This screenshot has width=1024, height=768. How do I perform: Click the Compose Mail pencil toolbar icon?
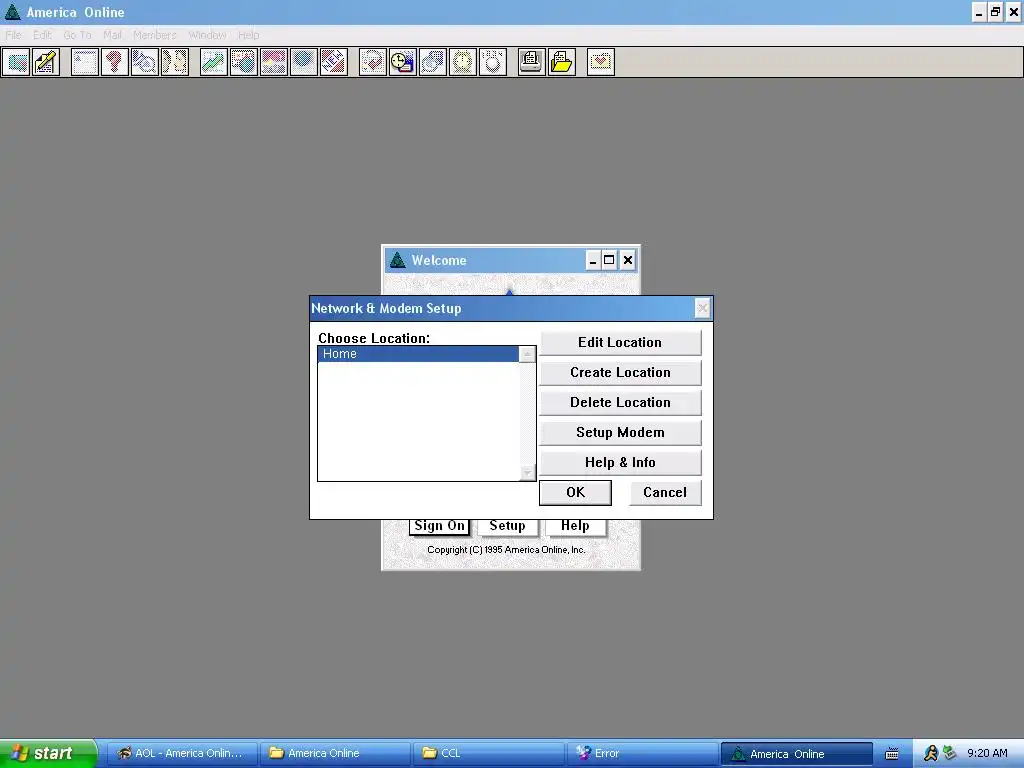point(46,62)
